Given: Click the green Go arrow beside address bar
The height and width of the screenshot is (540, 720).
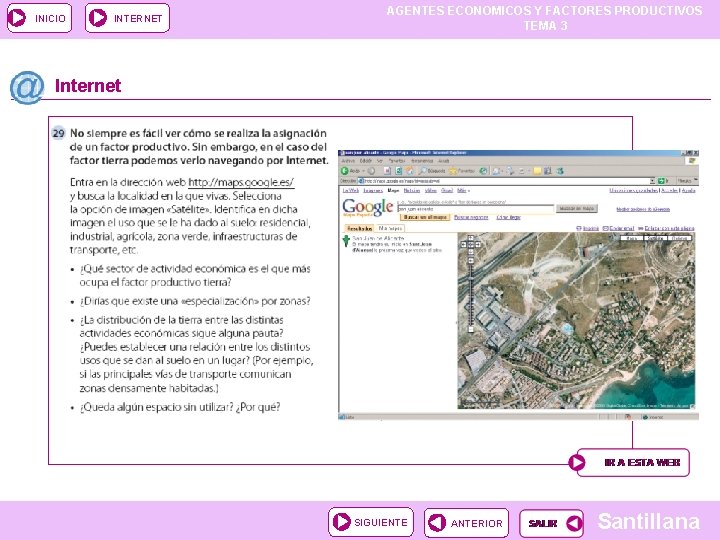Looking at the screenshot, I should coord(661,181).
